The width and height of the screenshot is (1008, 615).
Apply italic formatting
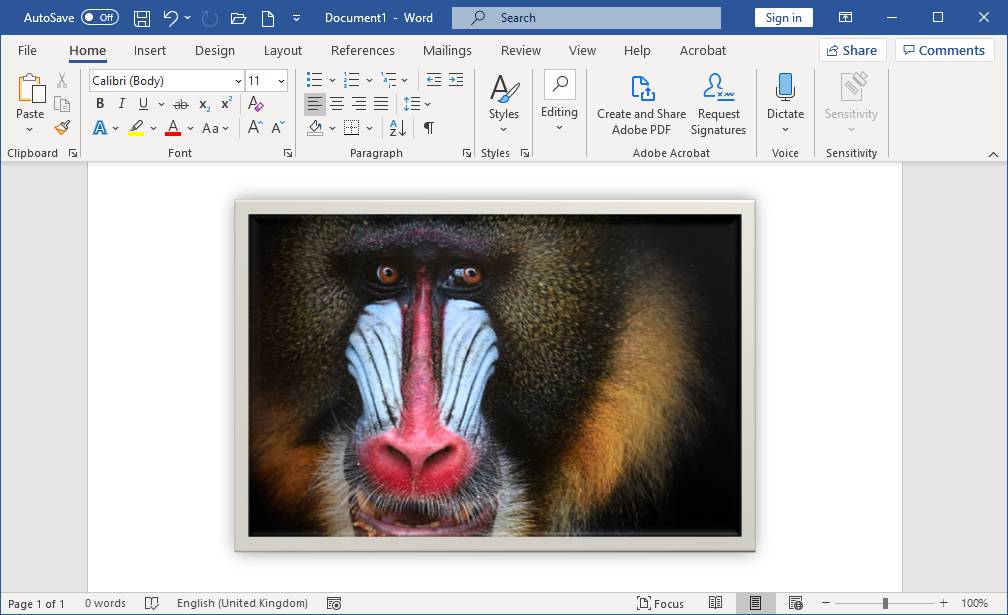click(121, 103)
